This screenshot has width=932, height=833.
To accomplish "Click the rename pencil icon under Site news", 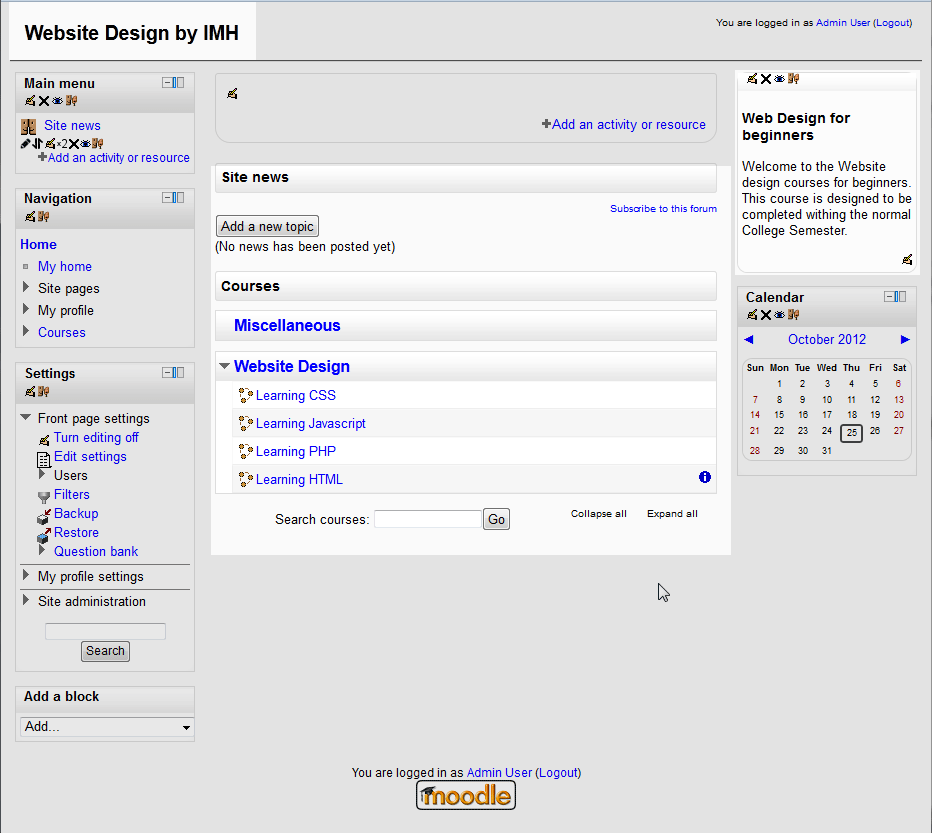I will [25, 144].
